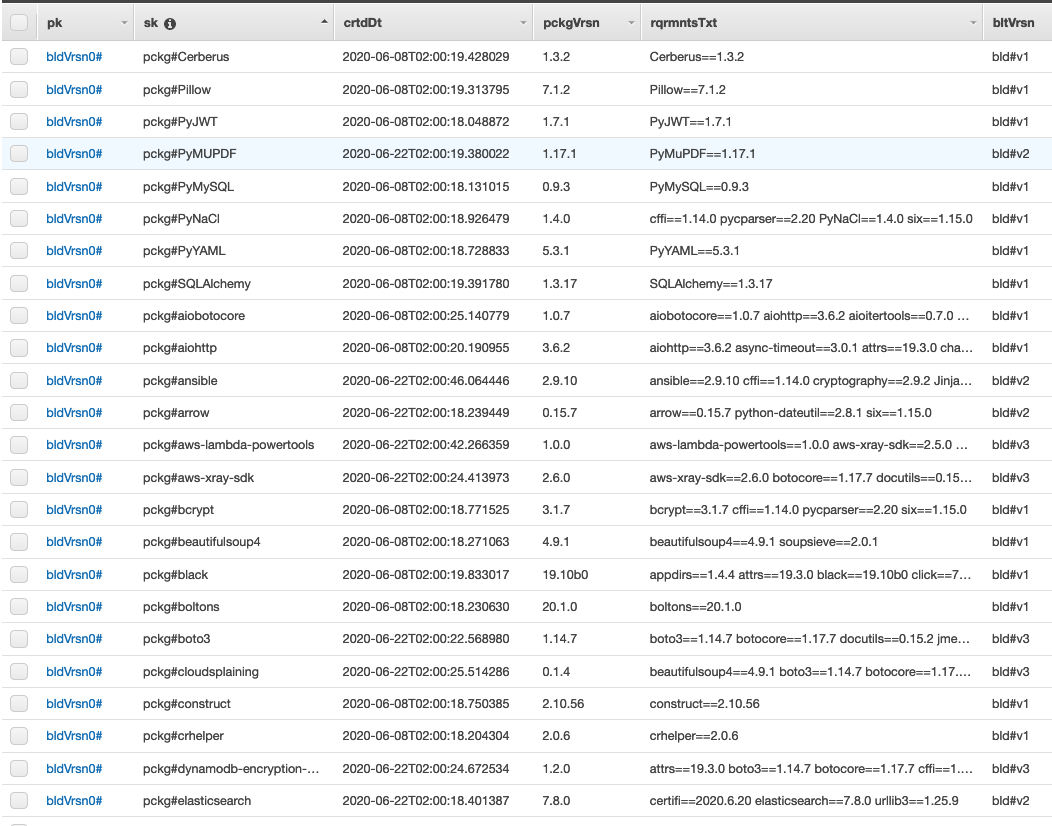1052x826 pixels.
Task: Click bldVrsn0# link for pckg#aws-lambda-powertools
Action: coord(74,445)
